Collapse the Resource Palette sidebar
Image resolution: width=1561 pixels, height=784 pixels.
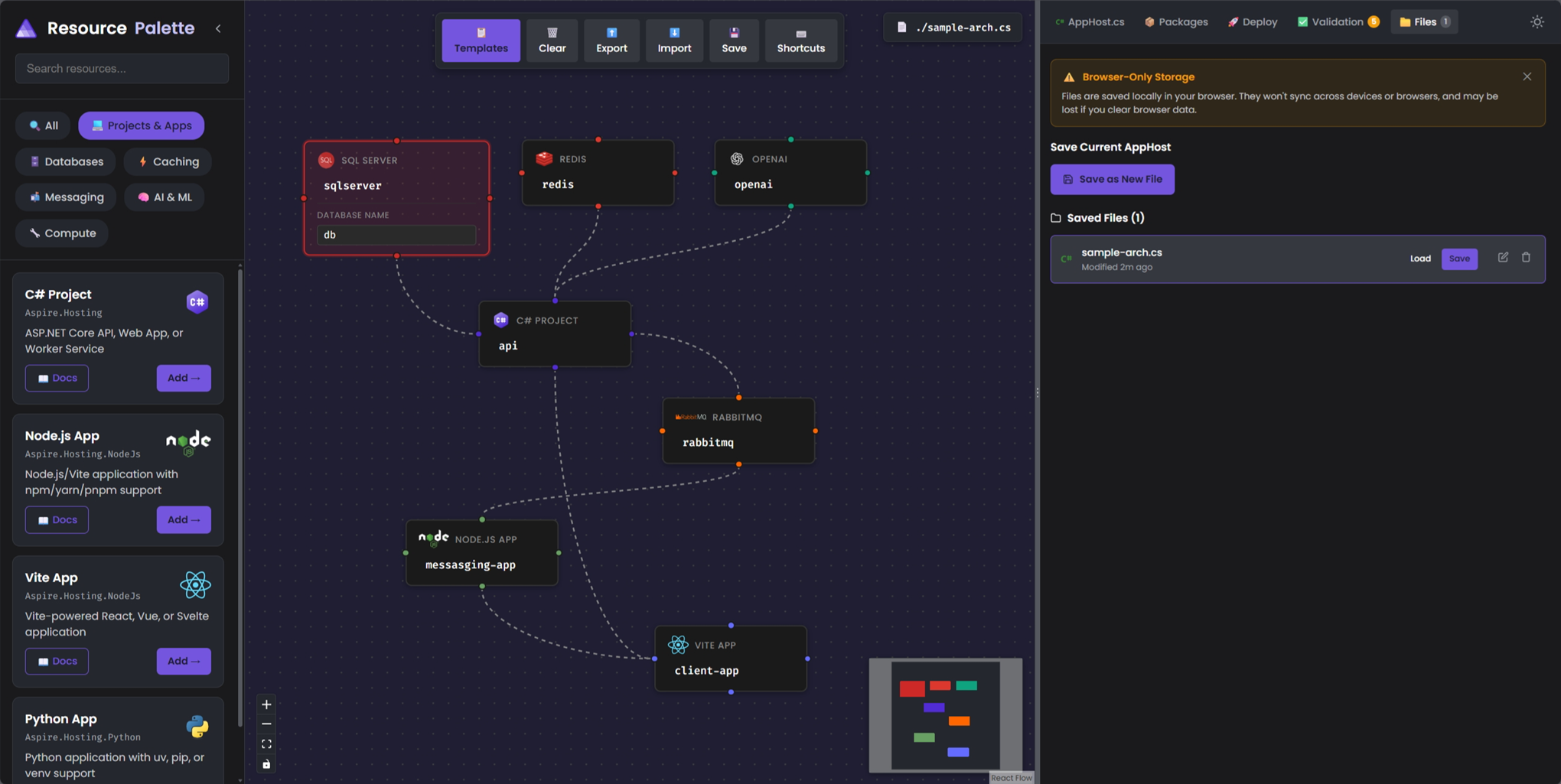coord(217,28)
